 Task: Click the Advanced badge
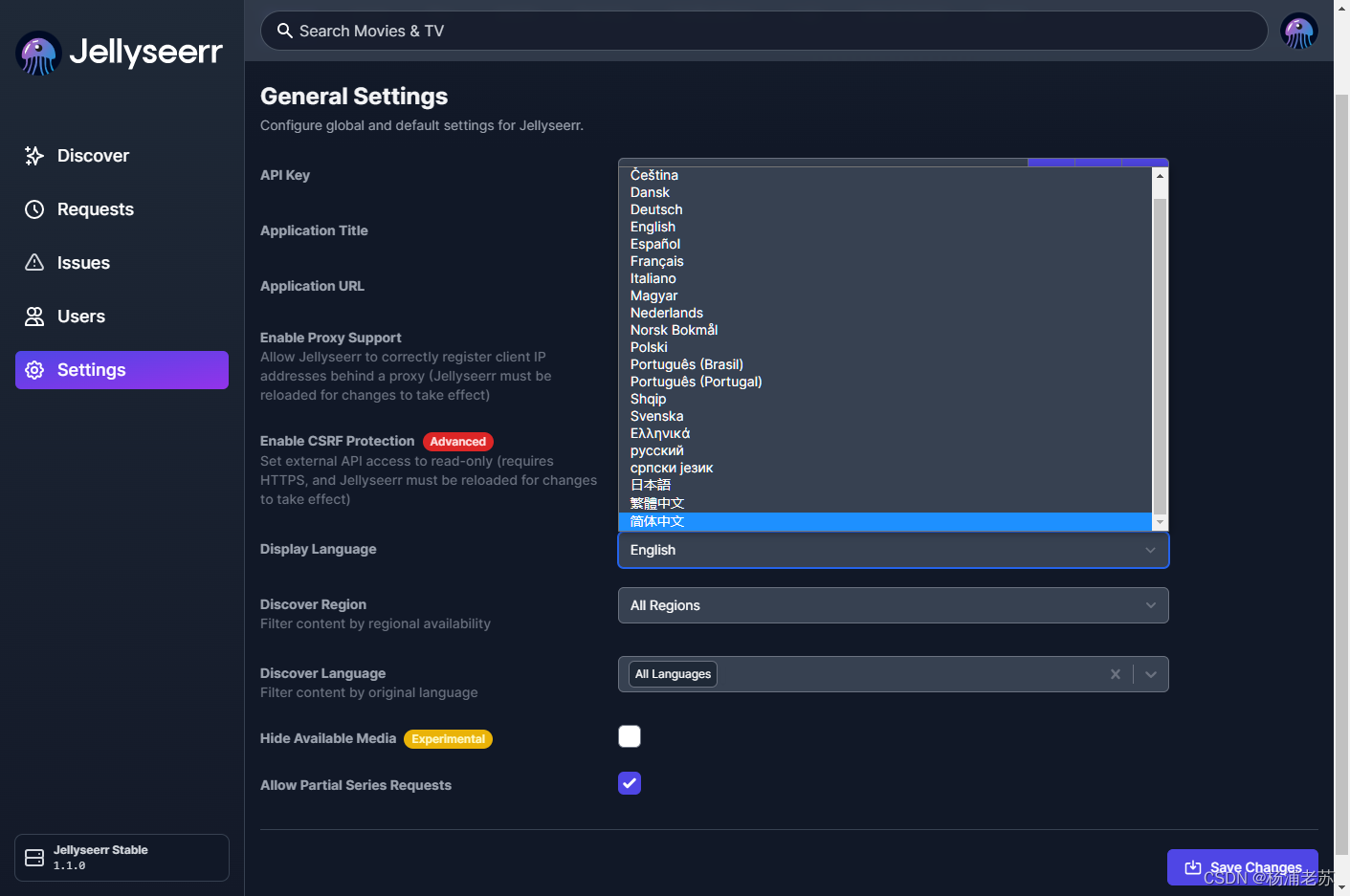[458, 442]
